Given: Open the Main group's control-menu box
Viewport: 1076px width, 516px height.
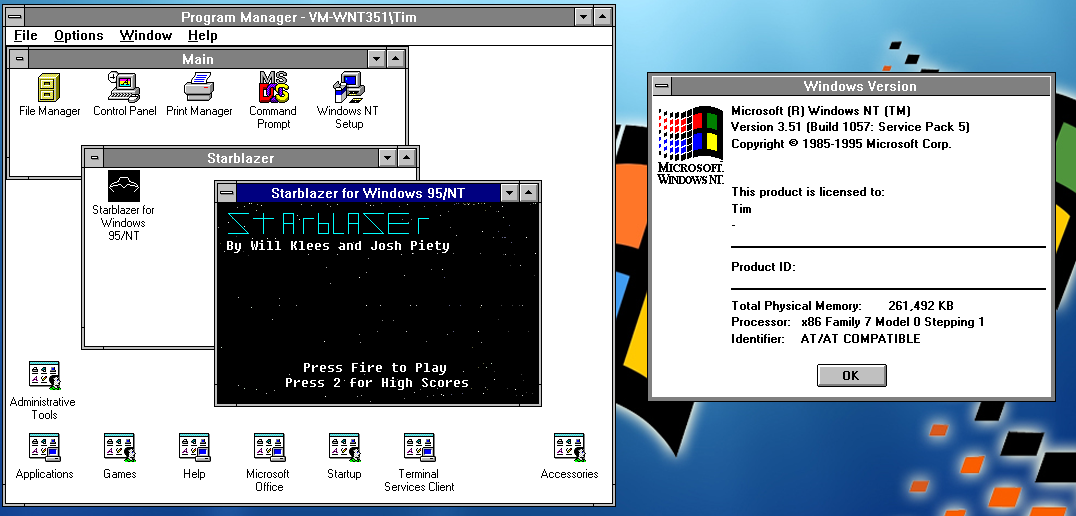Looking at the screenshot, I should click(19, 59).
